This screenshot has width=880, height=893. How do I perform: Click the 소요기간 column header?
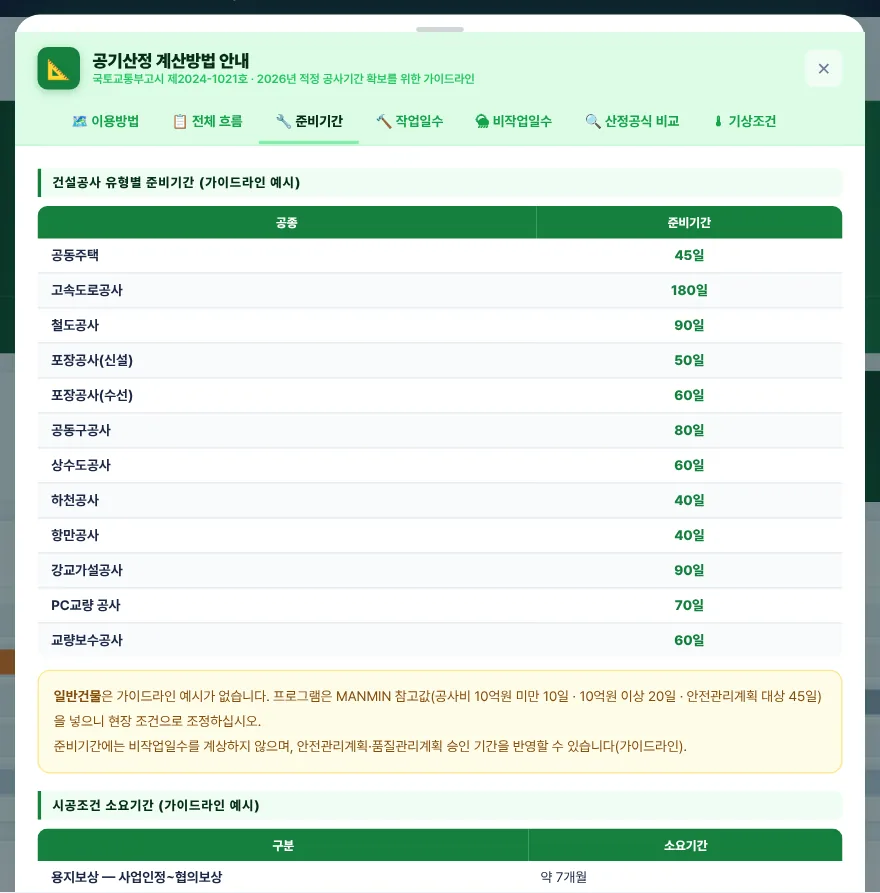click(x=685, y=846)
